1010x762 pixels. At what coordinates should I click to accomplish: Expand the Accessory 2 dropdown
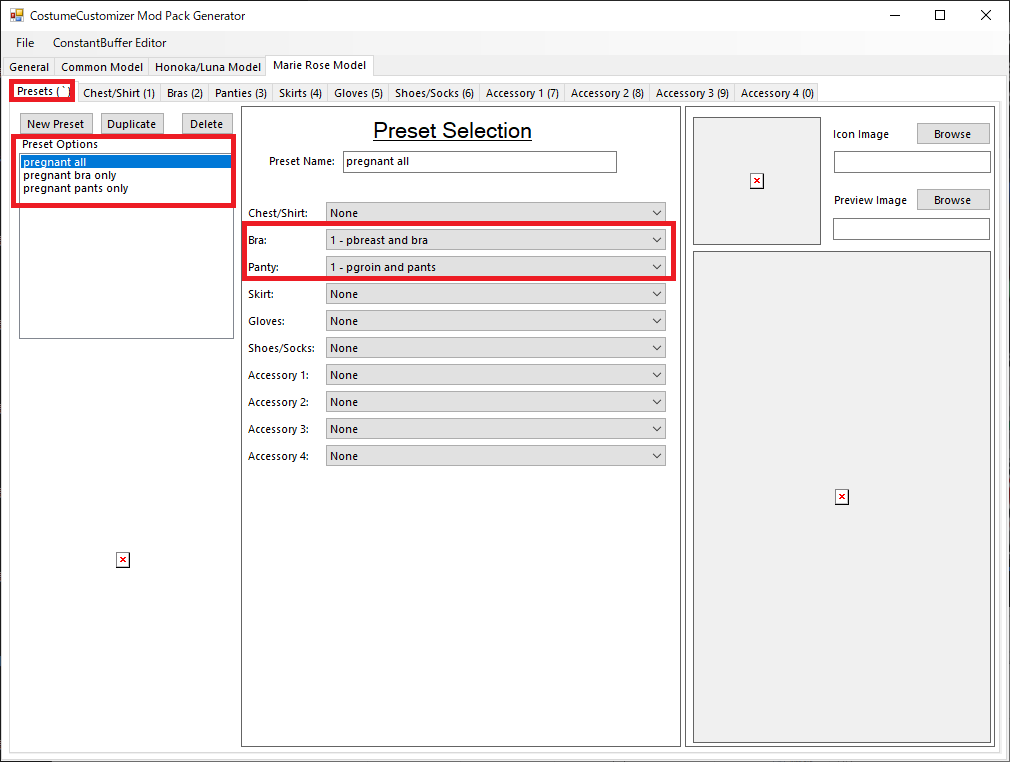click(495, 402)
